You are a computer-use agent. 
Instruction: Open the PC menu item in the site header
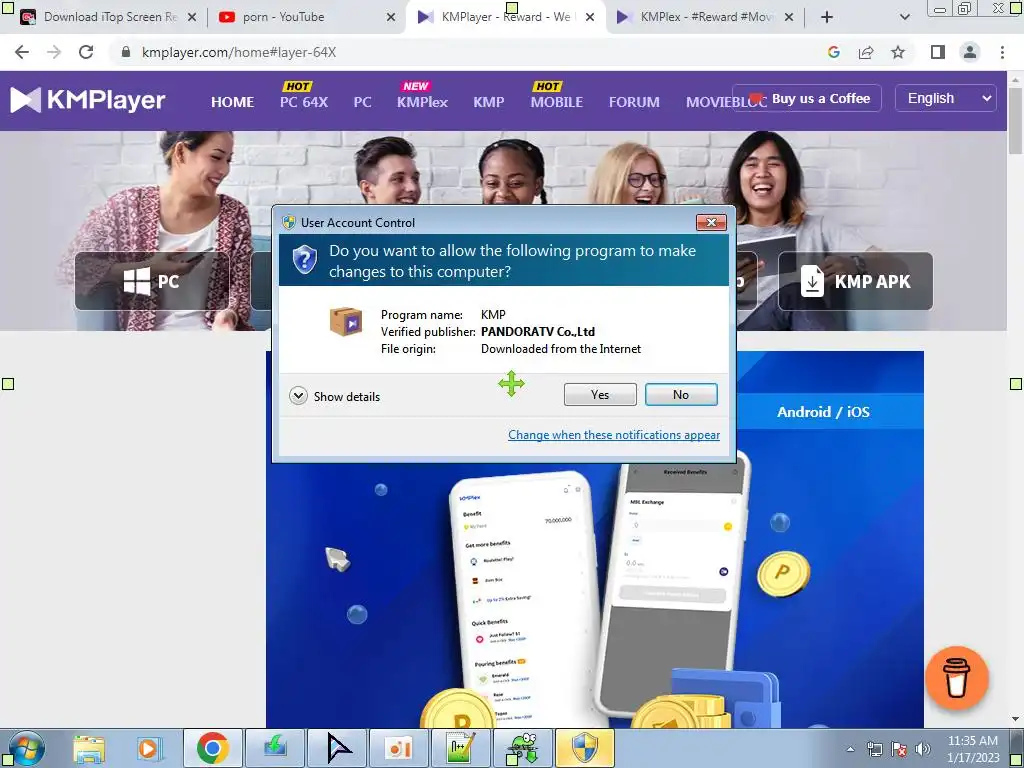coord(362,103)
